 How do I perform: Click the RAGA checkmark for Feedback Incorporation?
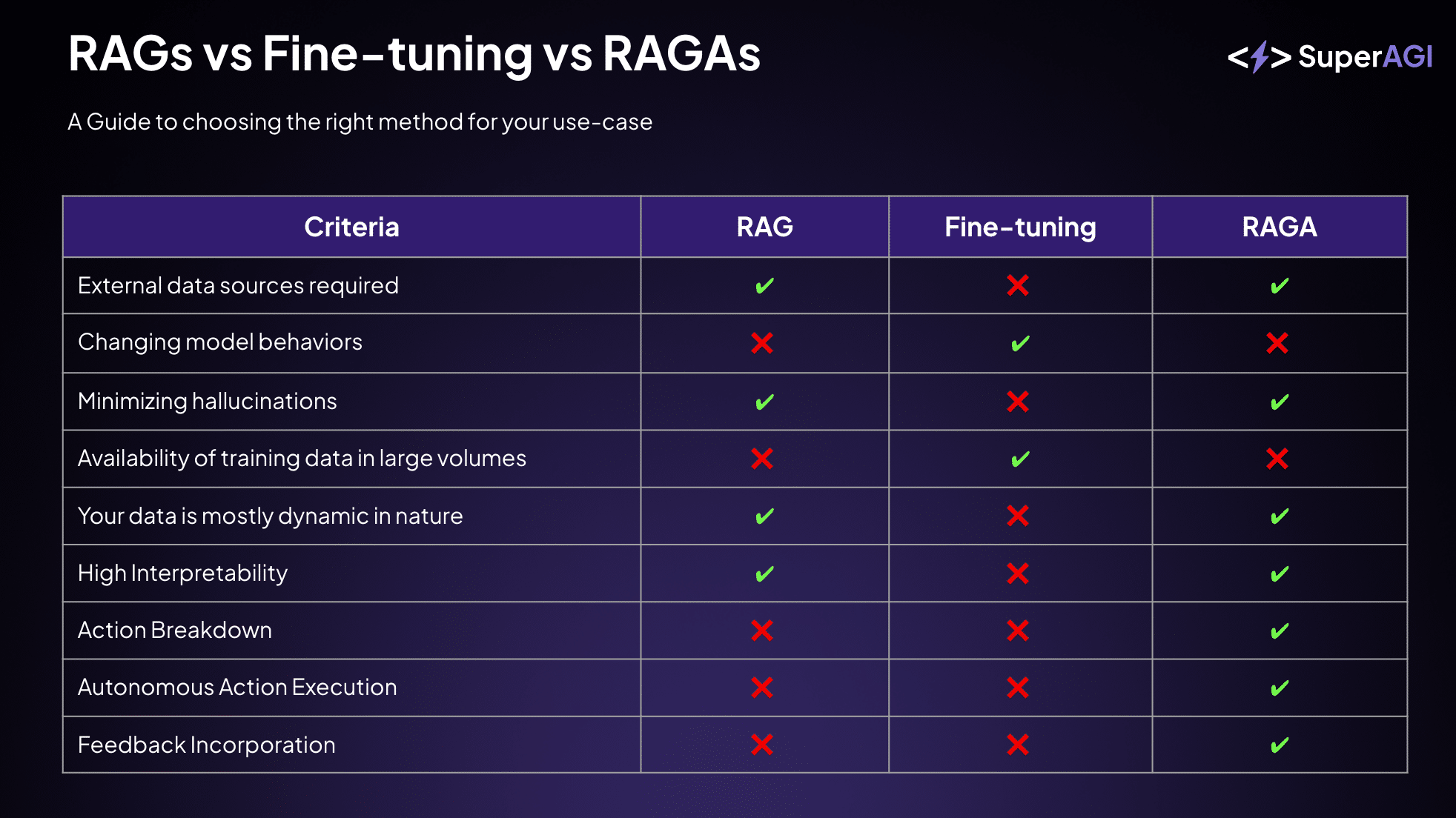(x=1280, y=745)
